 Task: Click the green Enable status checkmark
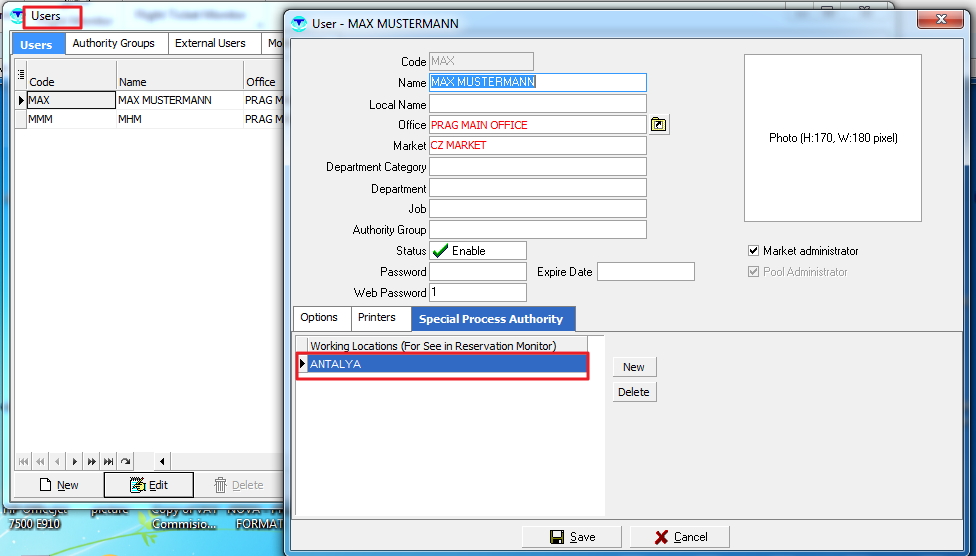pyautogui.click(x=439, y=251)
